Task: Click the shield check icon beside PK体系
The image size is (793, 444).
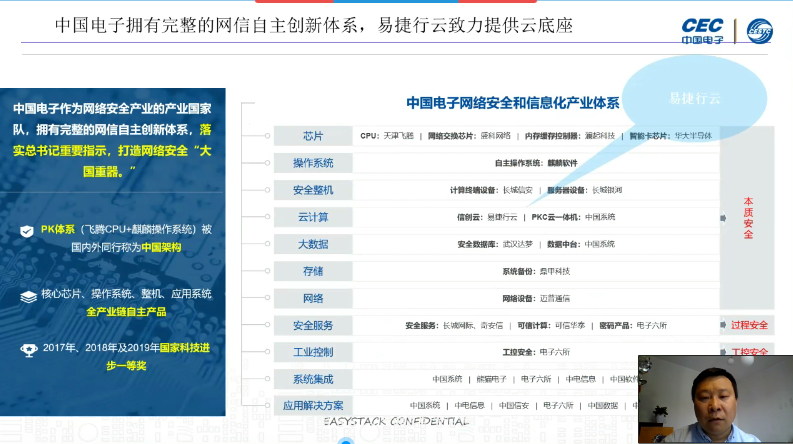Action: (27, 231)
